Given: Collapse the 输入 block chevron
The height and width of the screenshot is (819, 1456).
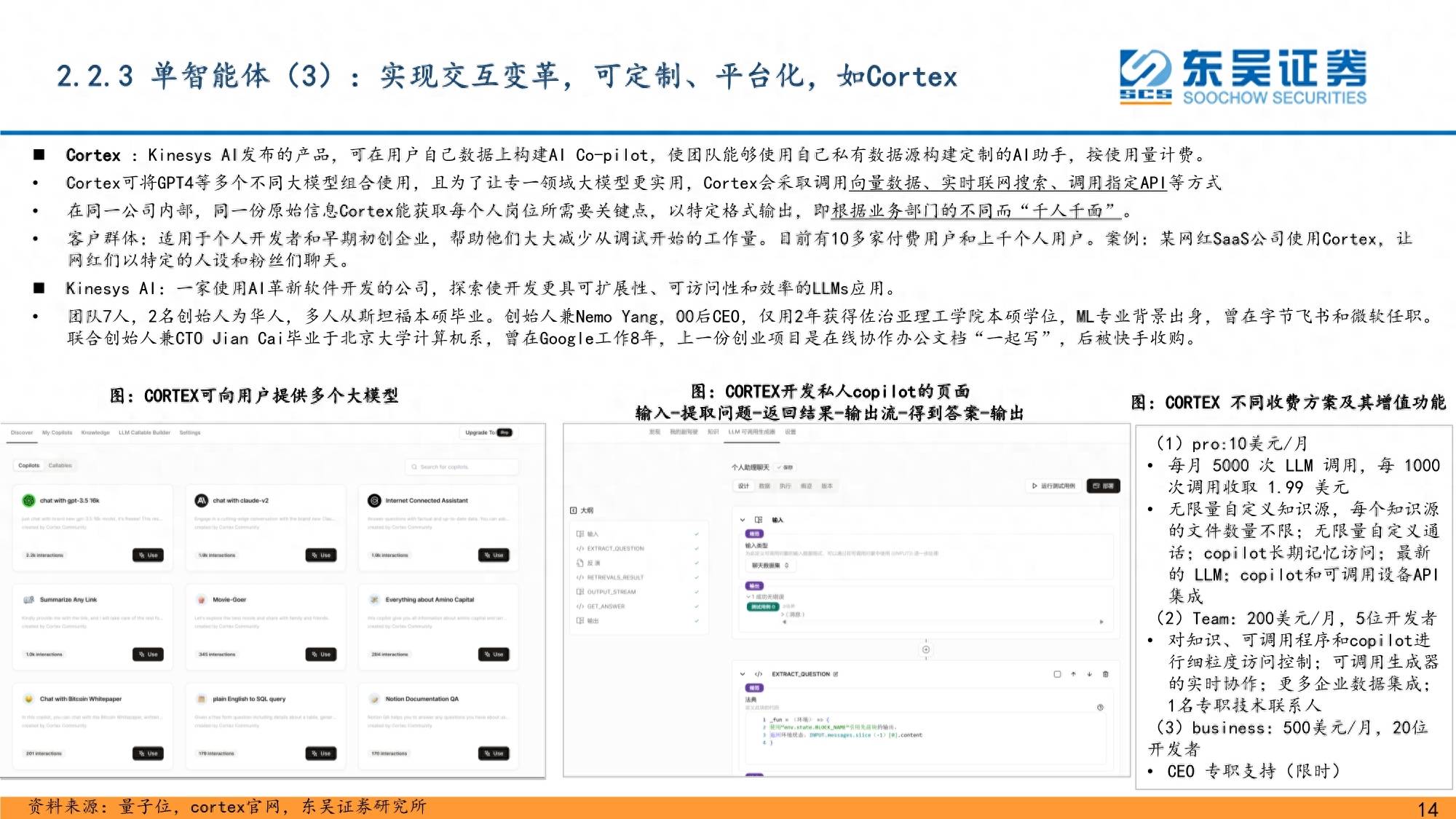Looking at the screenshot, I should pyautogui.click(x=743, y=520).
